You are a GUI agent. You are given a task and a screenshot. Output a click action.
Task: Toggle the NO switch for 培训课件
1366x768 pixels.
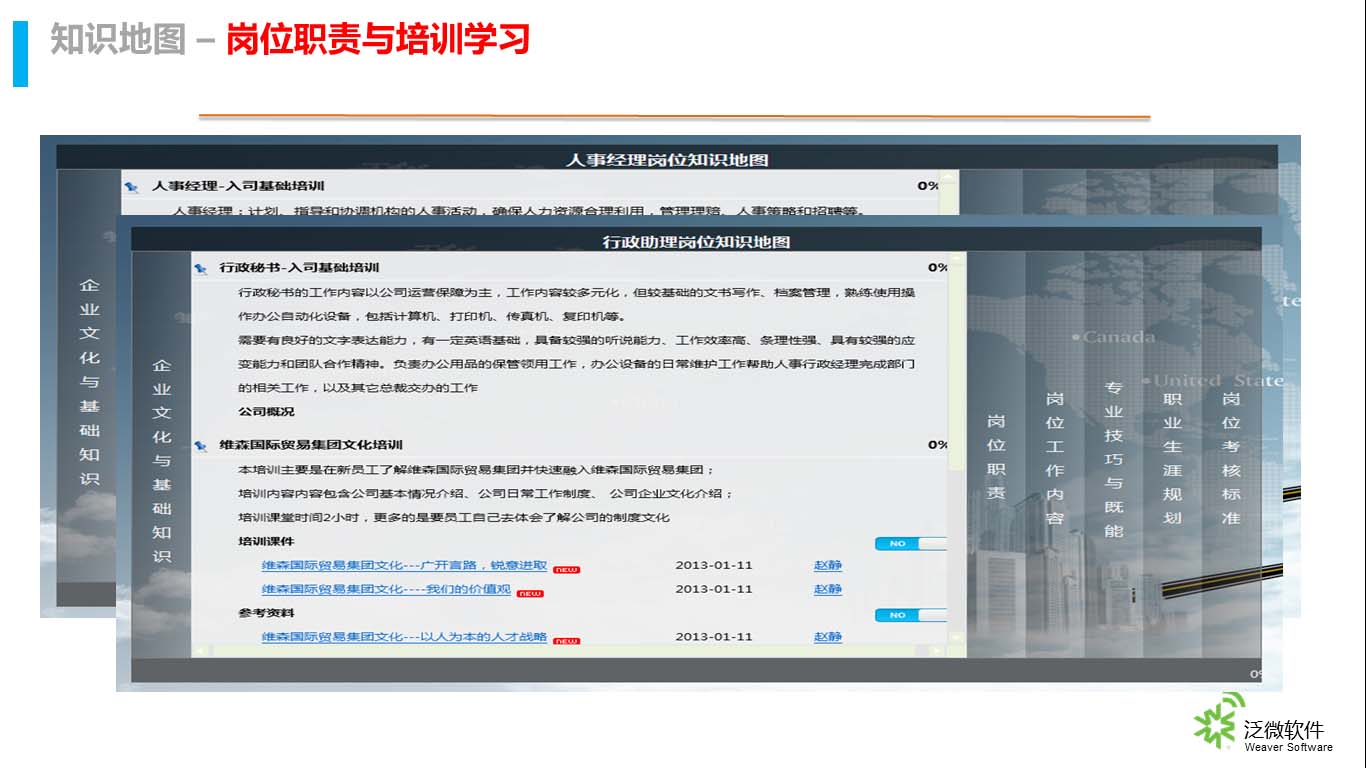click(x=910, y=544)
